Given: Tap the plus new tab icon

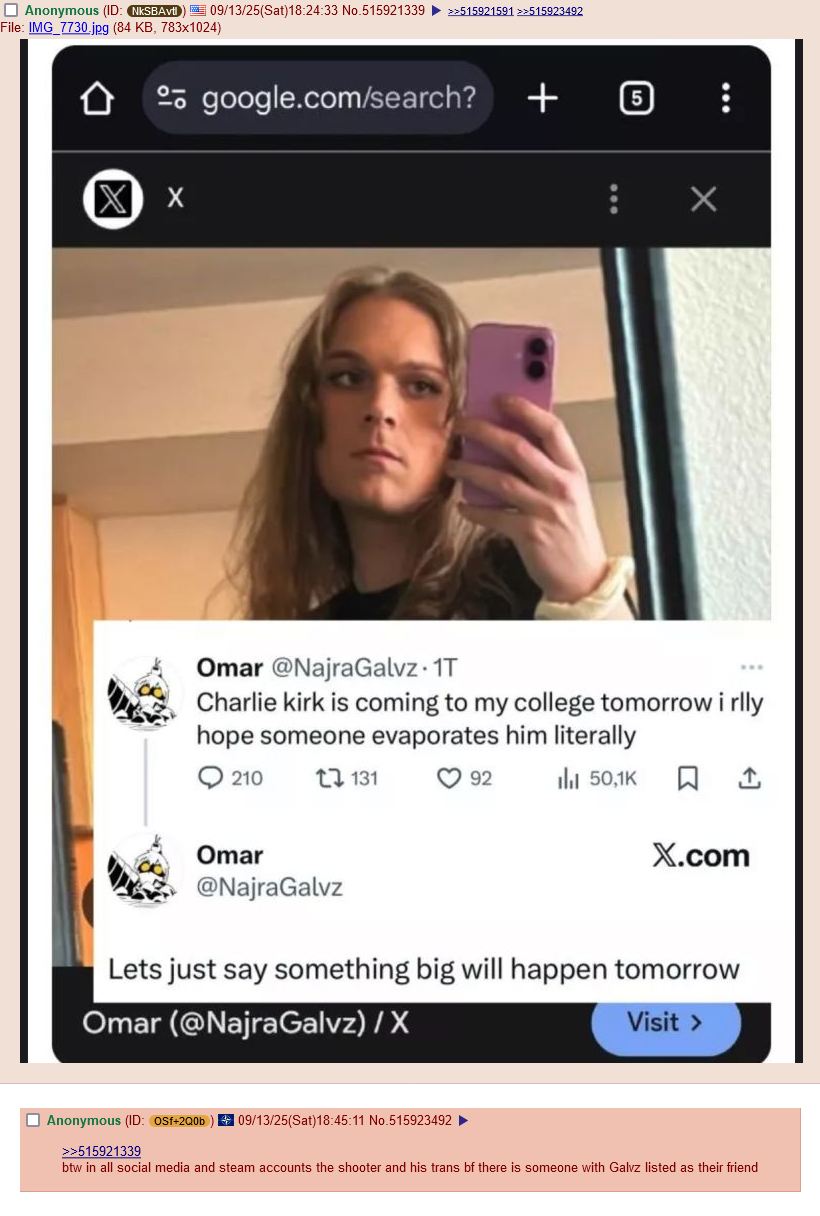Looking at the screenshot, I should click(x=542, y=98).
